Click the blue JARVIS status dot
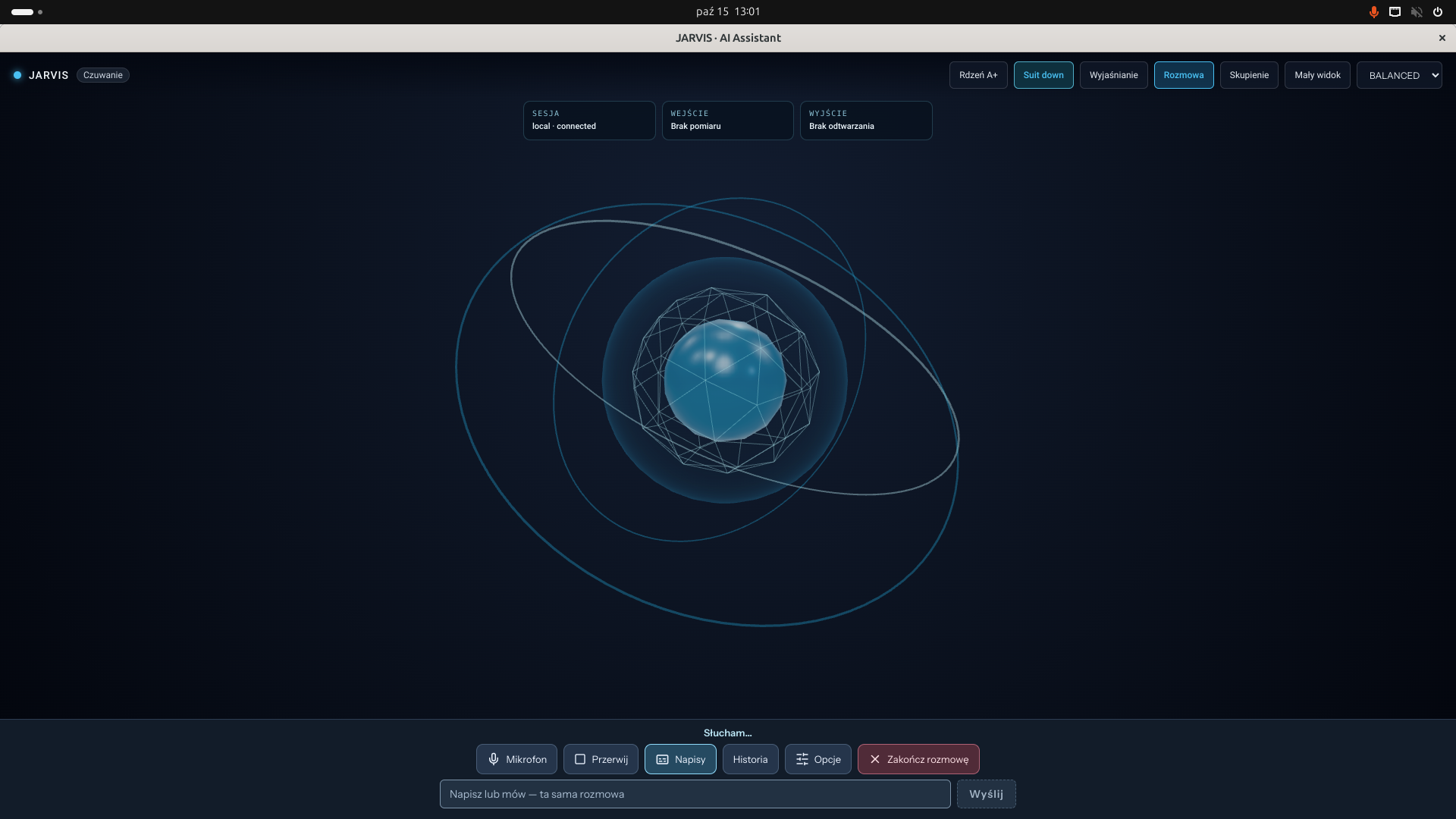1456x819 pixels. coord(17,75)
